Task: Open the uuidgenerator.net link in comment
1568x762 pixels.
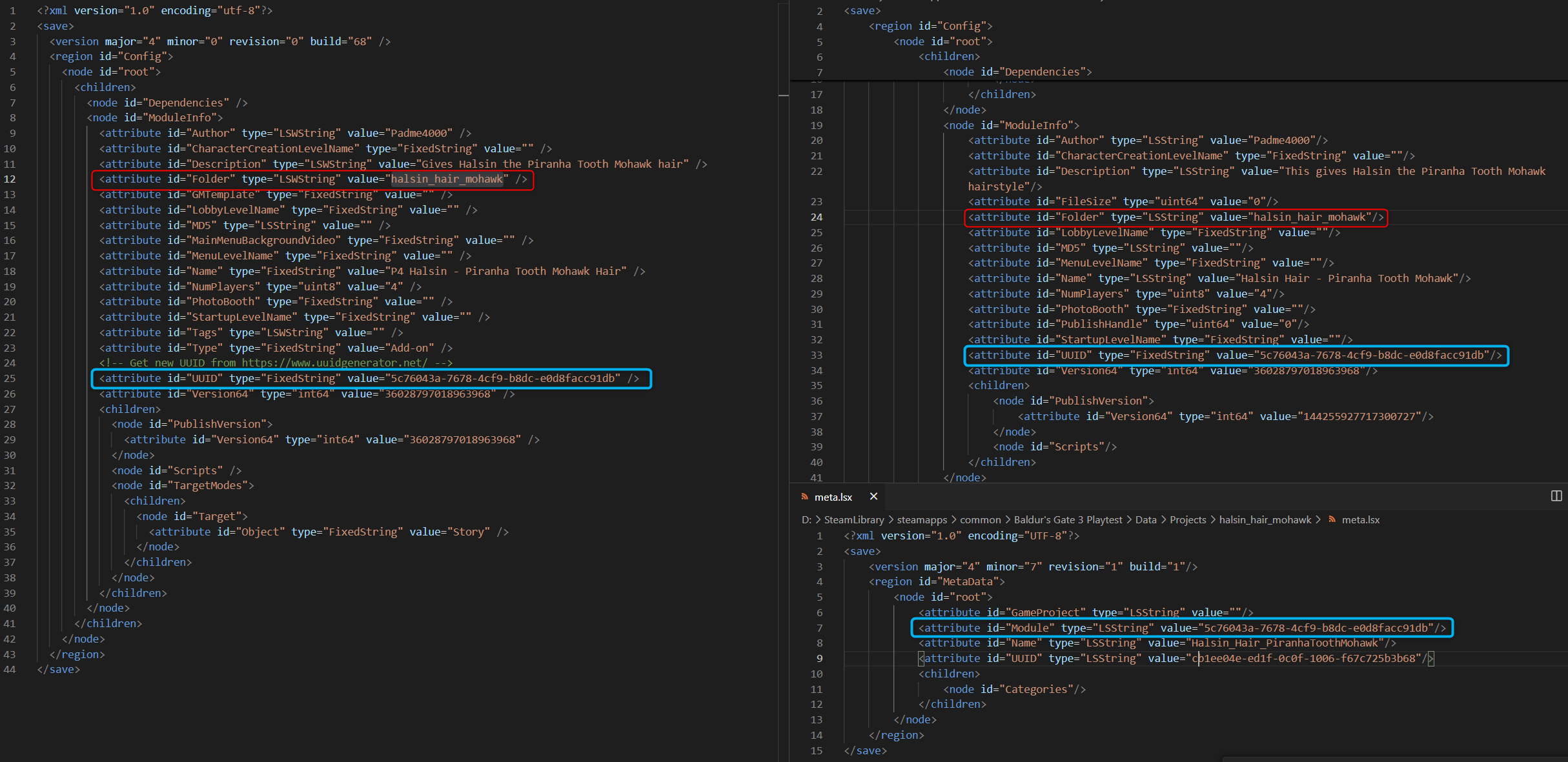Action: pos(334,363)
